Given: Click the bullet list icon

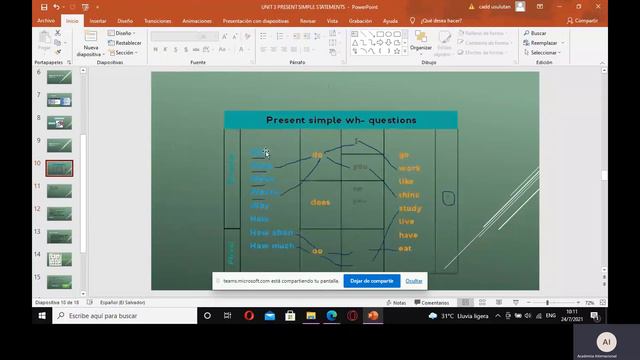Looking at the screenshot, I should coord(264,37).
